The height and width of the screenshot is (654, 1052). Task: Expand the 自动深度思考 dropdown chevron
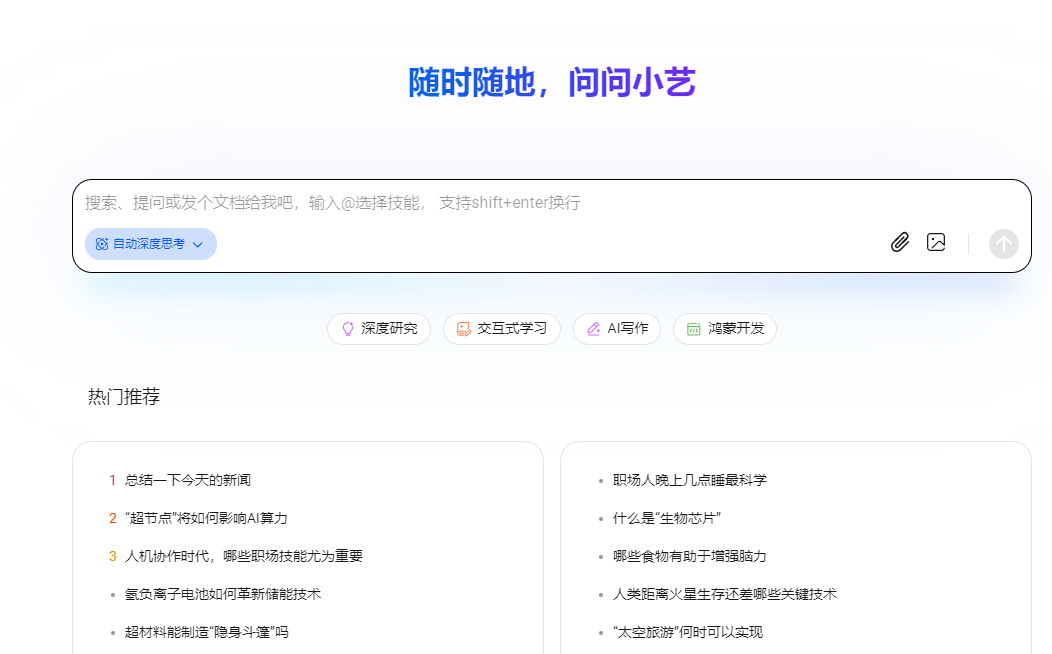coord(199,243)
